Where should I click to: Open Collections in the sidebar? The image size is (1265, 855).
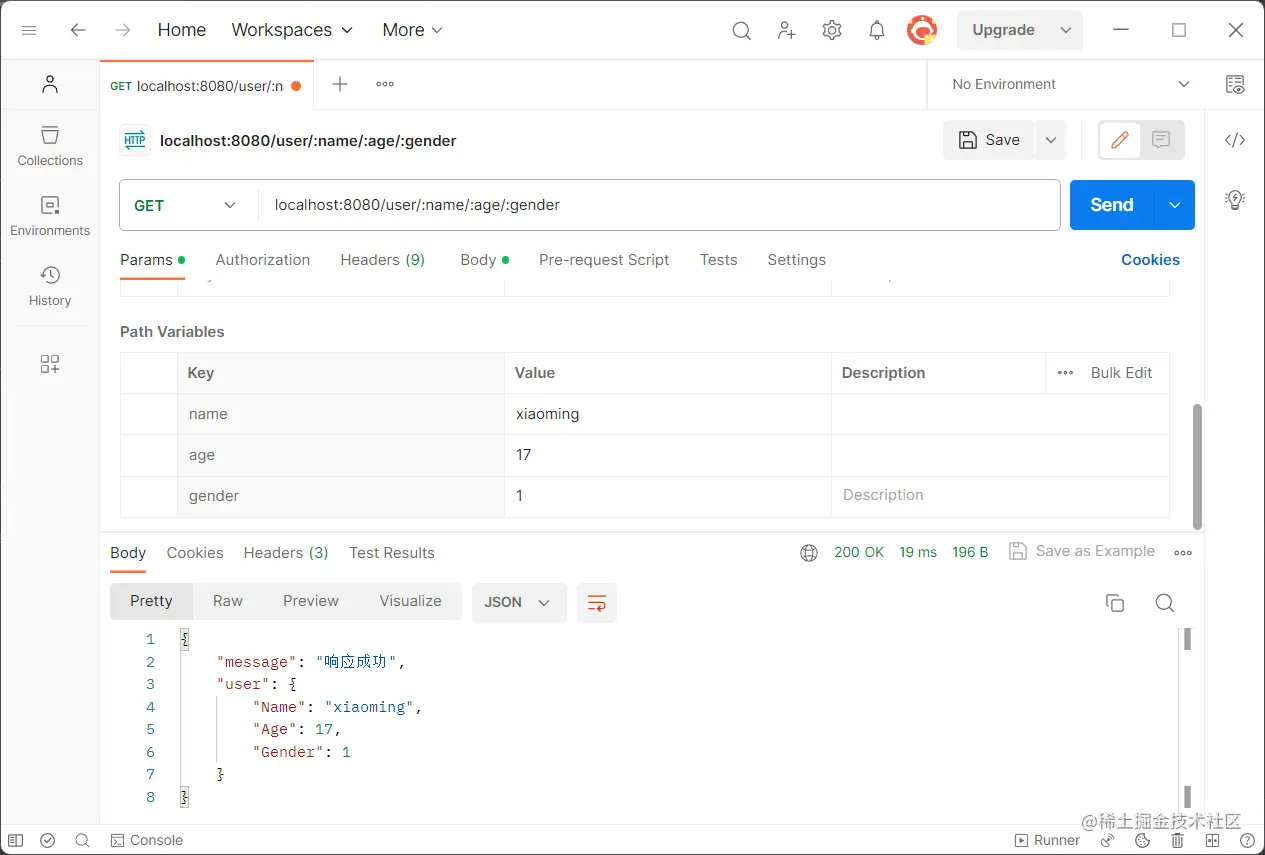click(50, 146)
